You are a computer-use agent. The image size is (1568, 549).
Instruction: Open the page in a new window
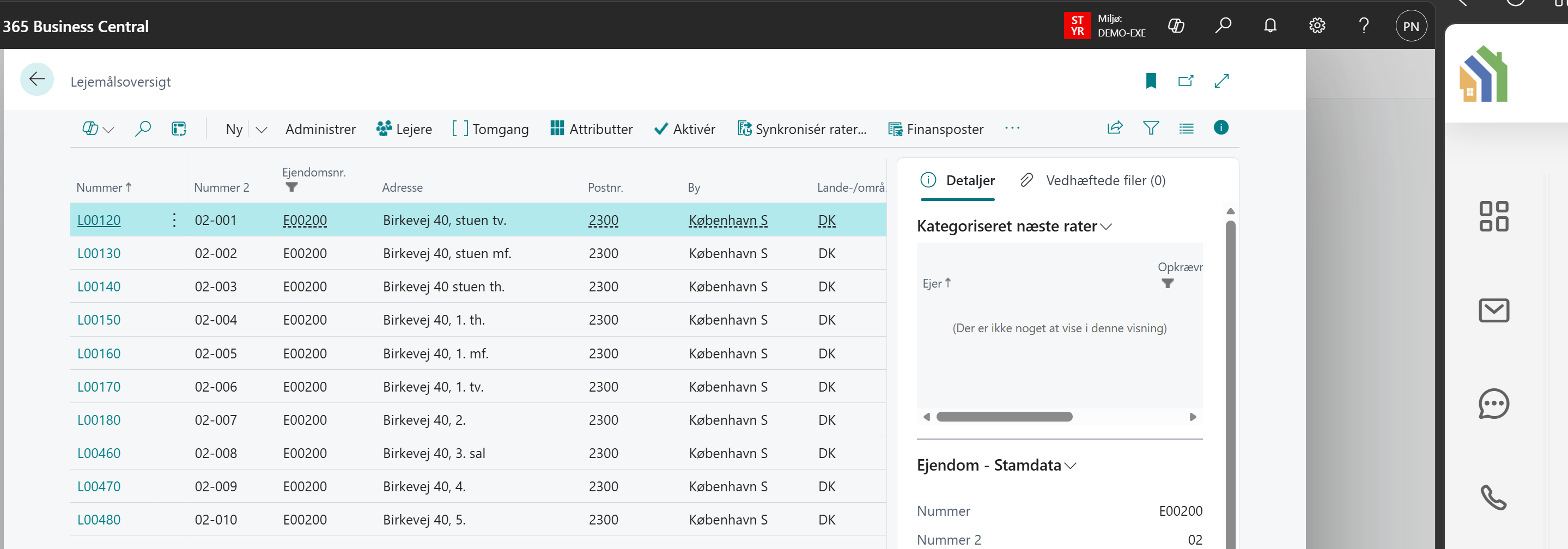[1185, 81]
